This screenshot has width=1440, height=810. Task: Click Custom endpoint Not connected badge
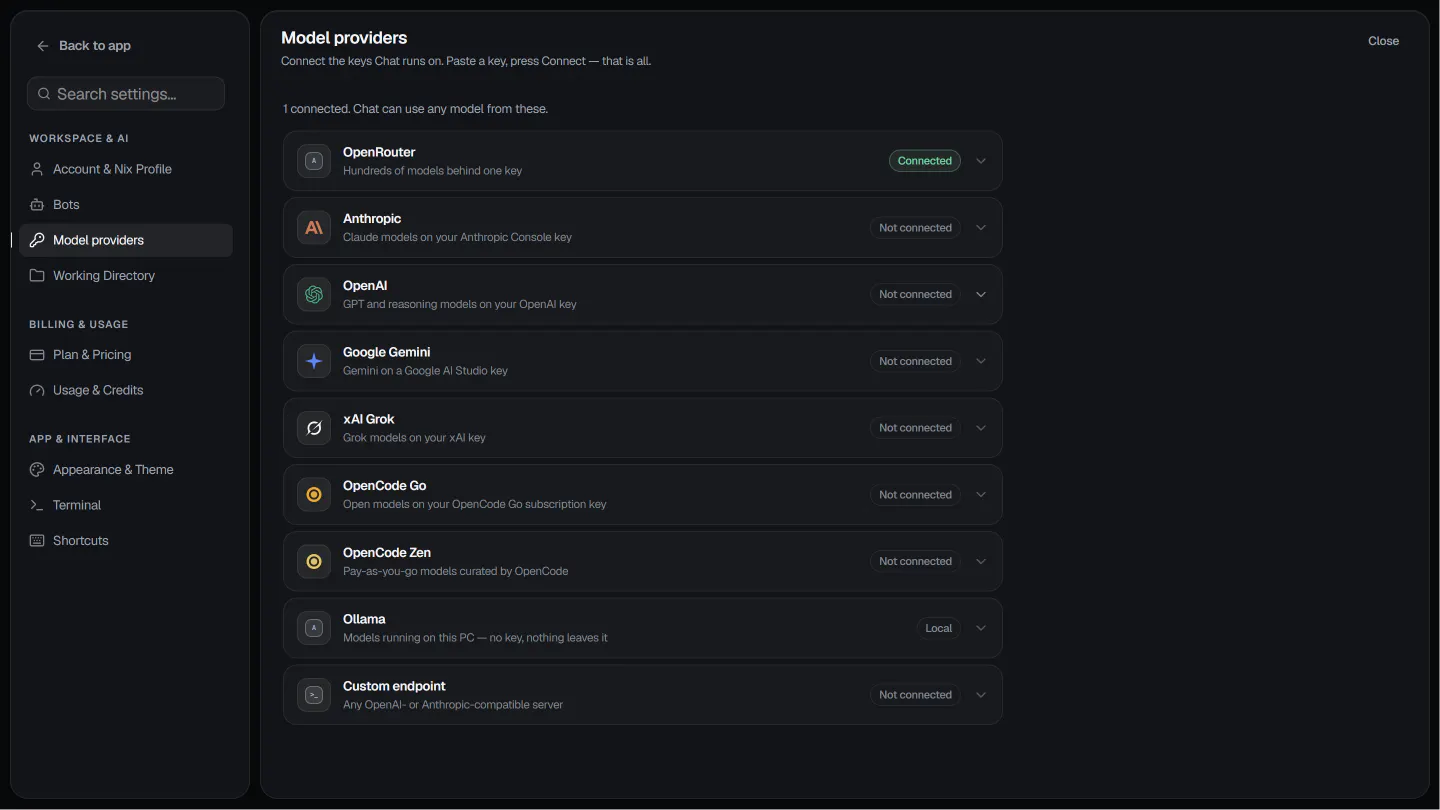tap(915, 695)
